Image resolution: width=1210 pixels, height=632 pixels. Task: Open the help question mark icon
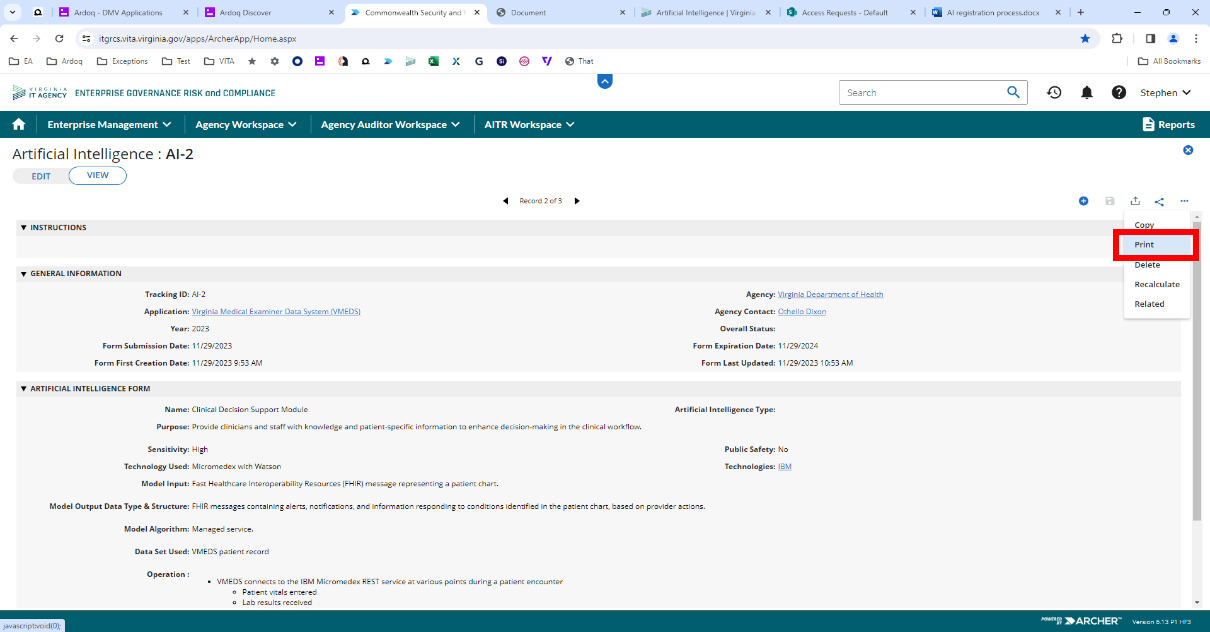pyautogui.click(x=1119, y=93)
